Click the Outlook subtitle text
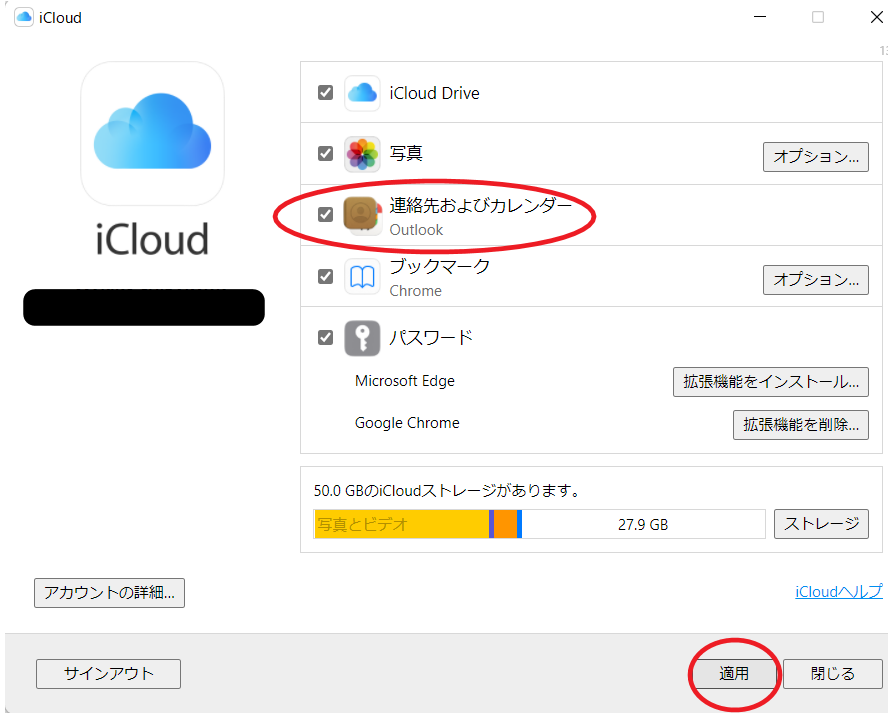 tap(416, 230)
